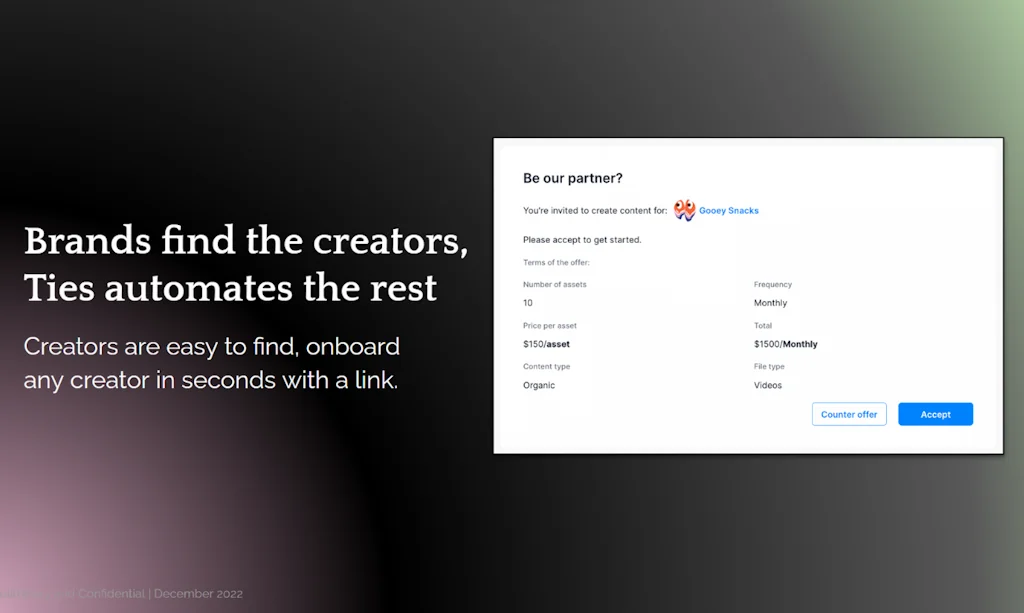
Task: Click the Content type field label
Action: tap(546, 366)
